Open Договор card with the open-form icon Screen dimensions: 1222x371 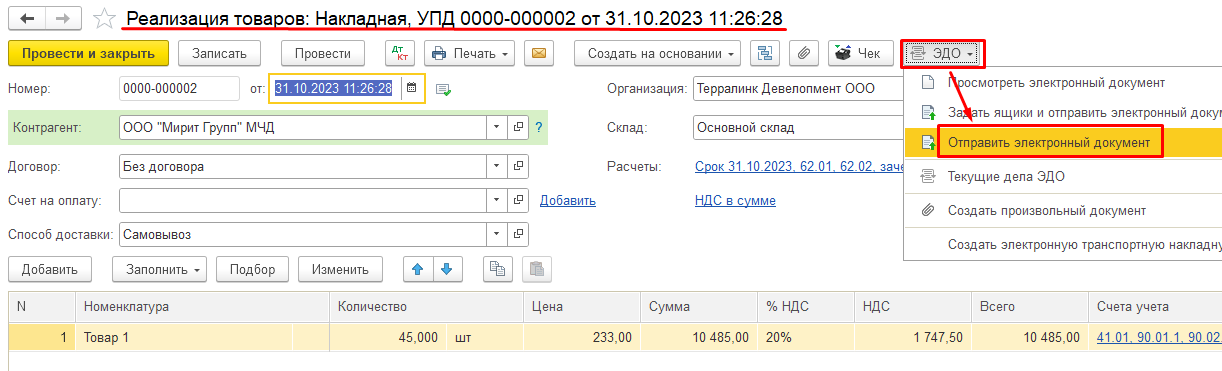click(519, 166)
